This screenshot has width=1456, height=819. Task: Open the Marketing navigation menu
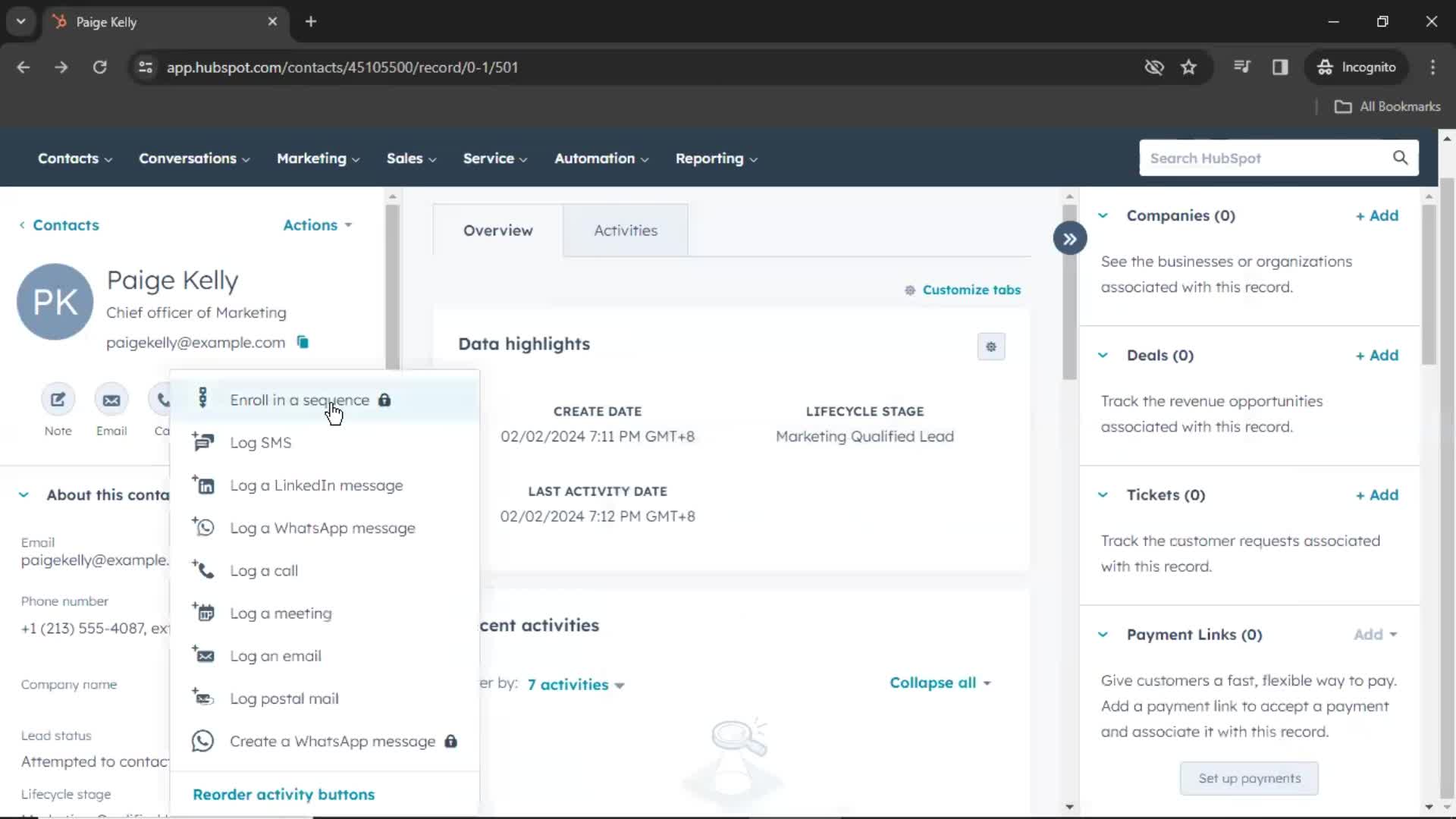tap(318, 158)
